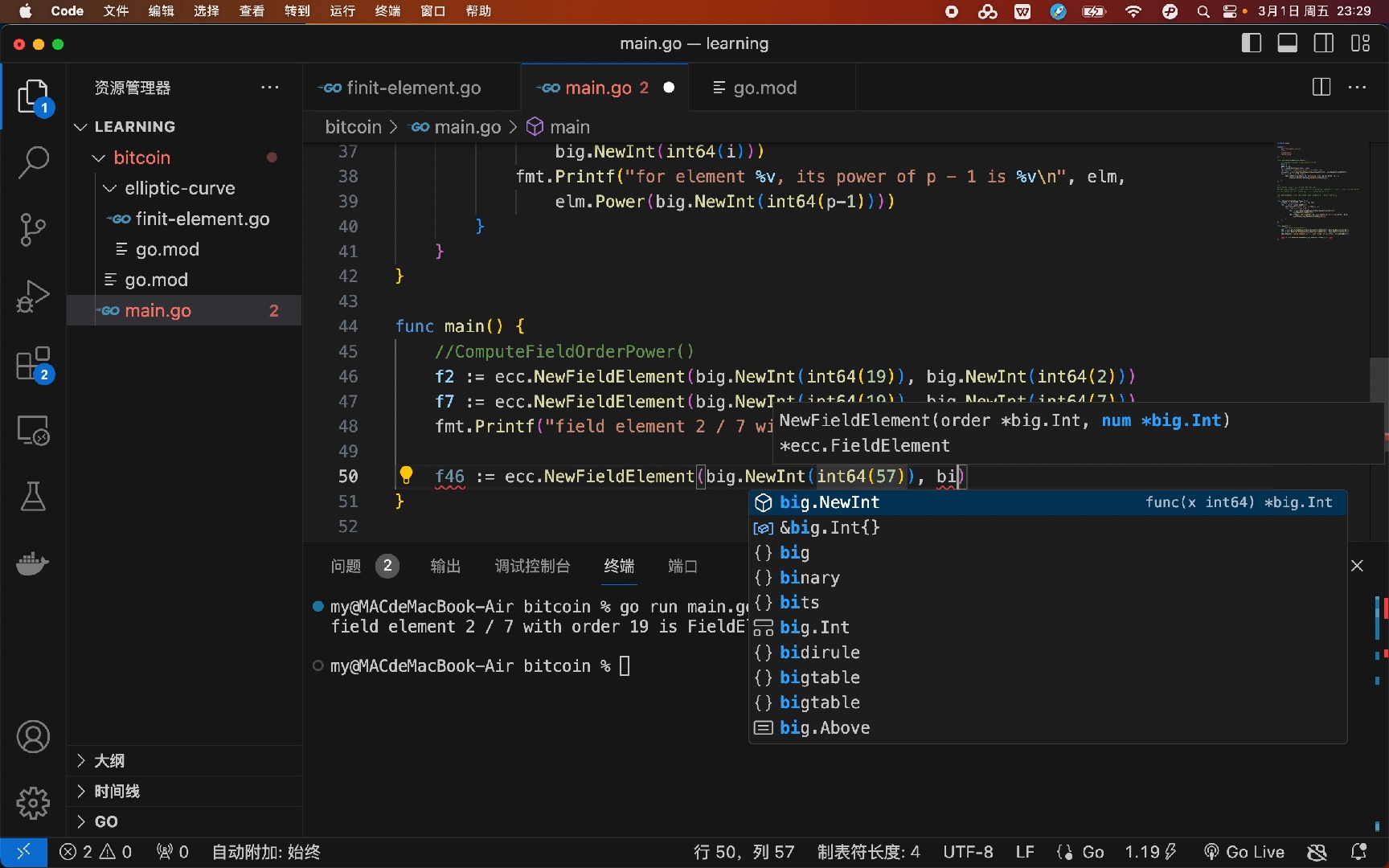Change UTF-8 file encoding
This screenshot has width=1389, height=868.
click(968, 852)
